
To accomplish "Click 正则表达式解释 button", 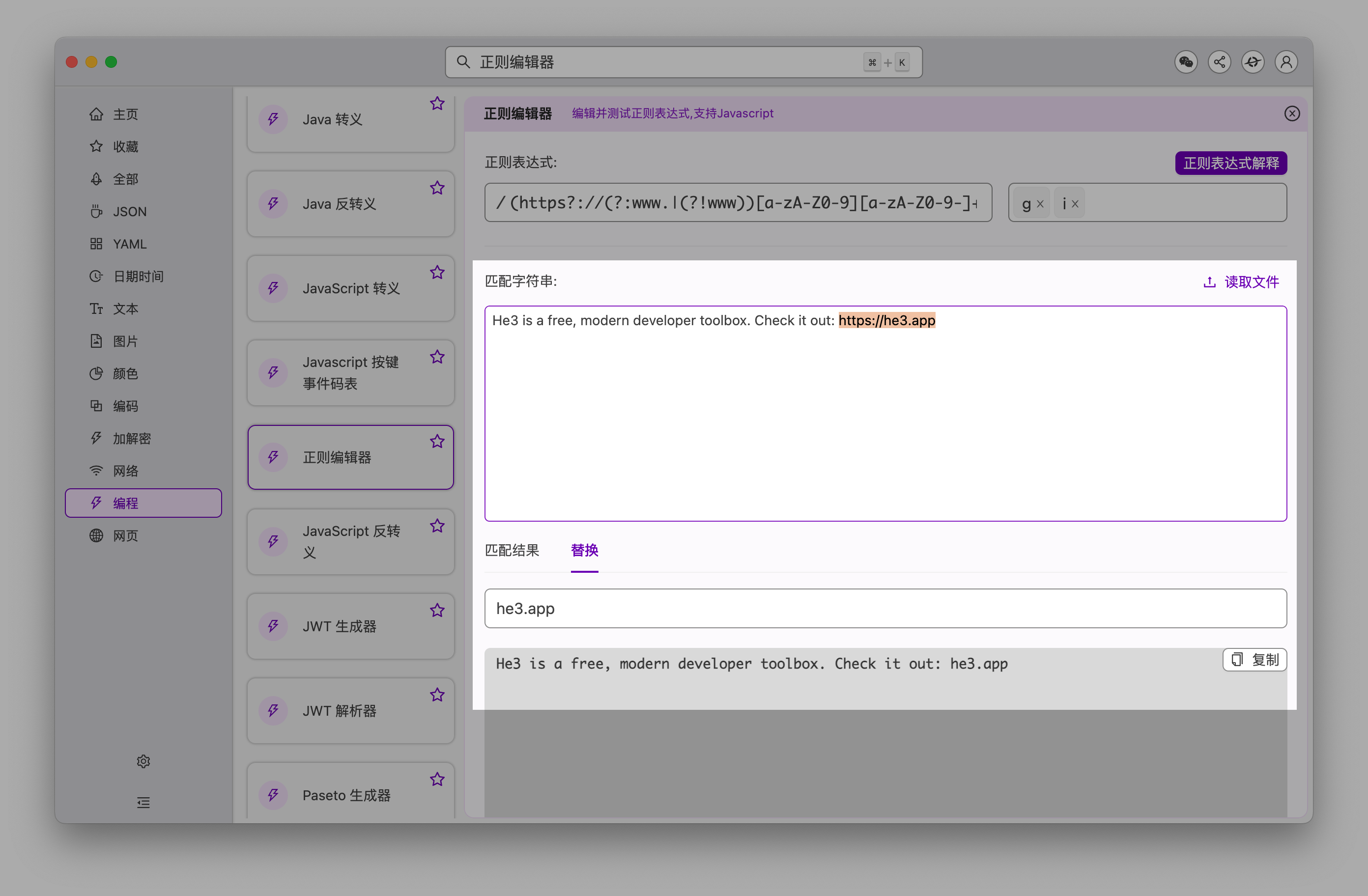I will (1230, 163).
